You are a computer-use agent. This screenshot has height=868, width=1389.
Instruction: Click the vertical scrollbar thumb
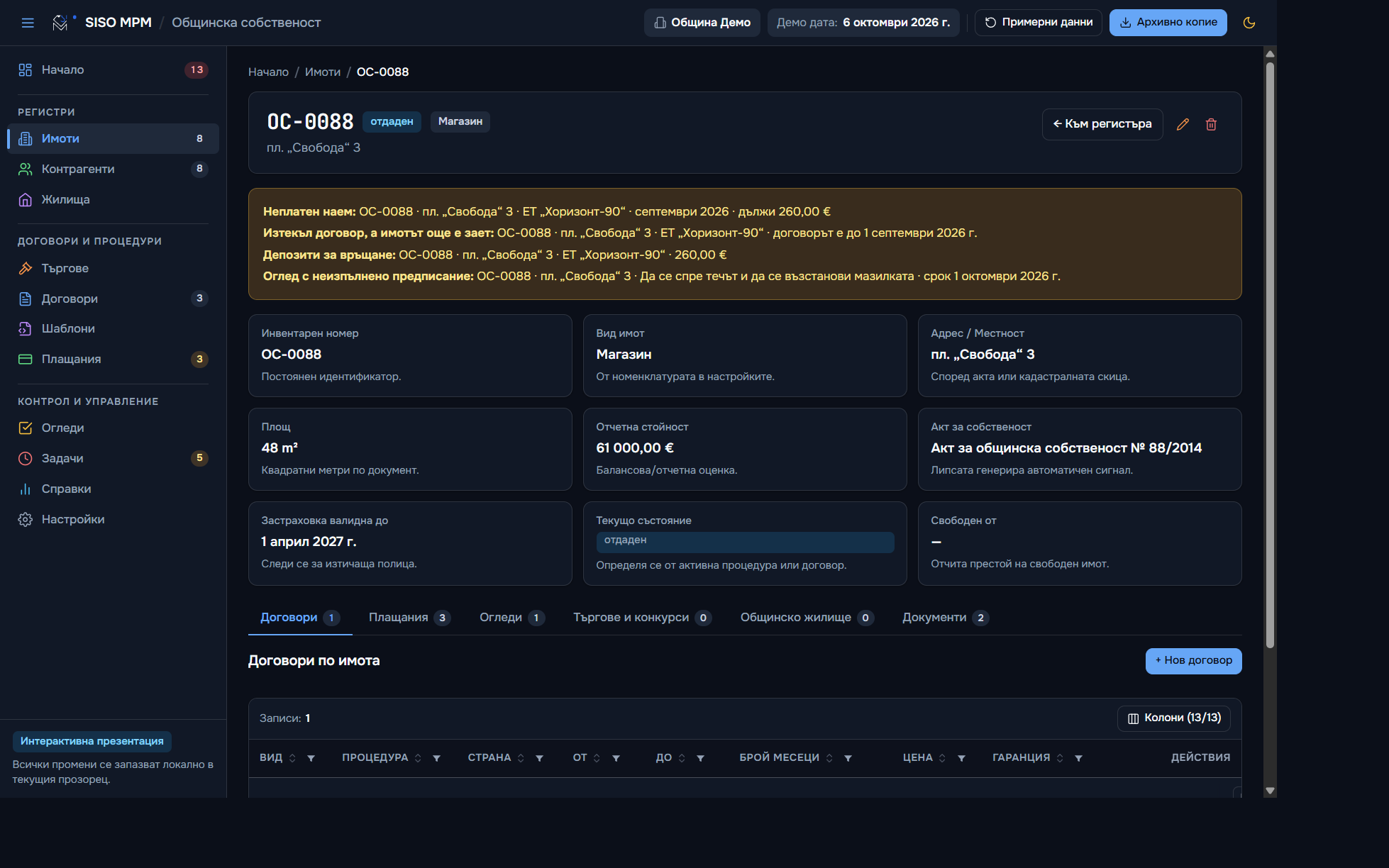1270,355
